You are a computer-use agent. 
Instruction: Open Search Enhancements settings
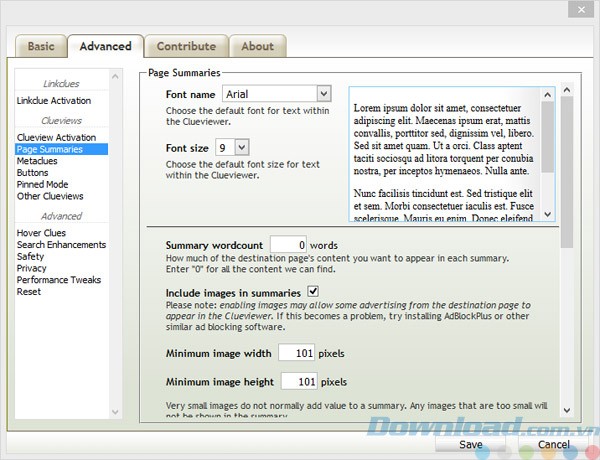(x=61, y=245)
